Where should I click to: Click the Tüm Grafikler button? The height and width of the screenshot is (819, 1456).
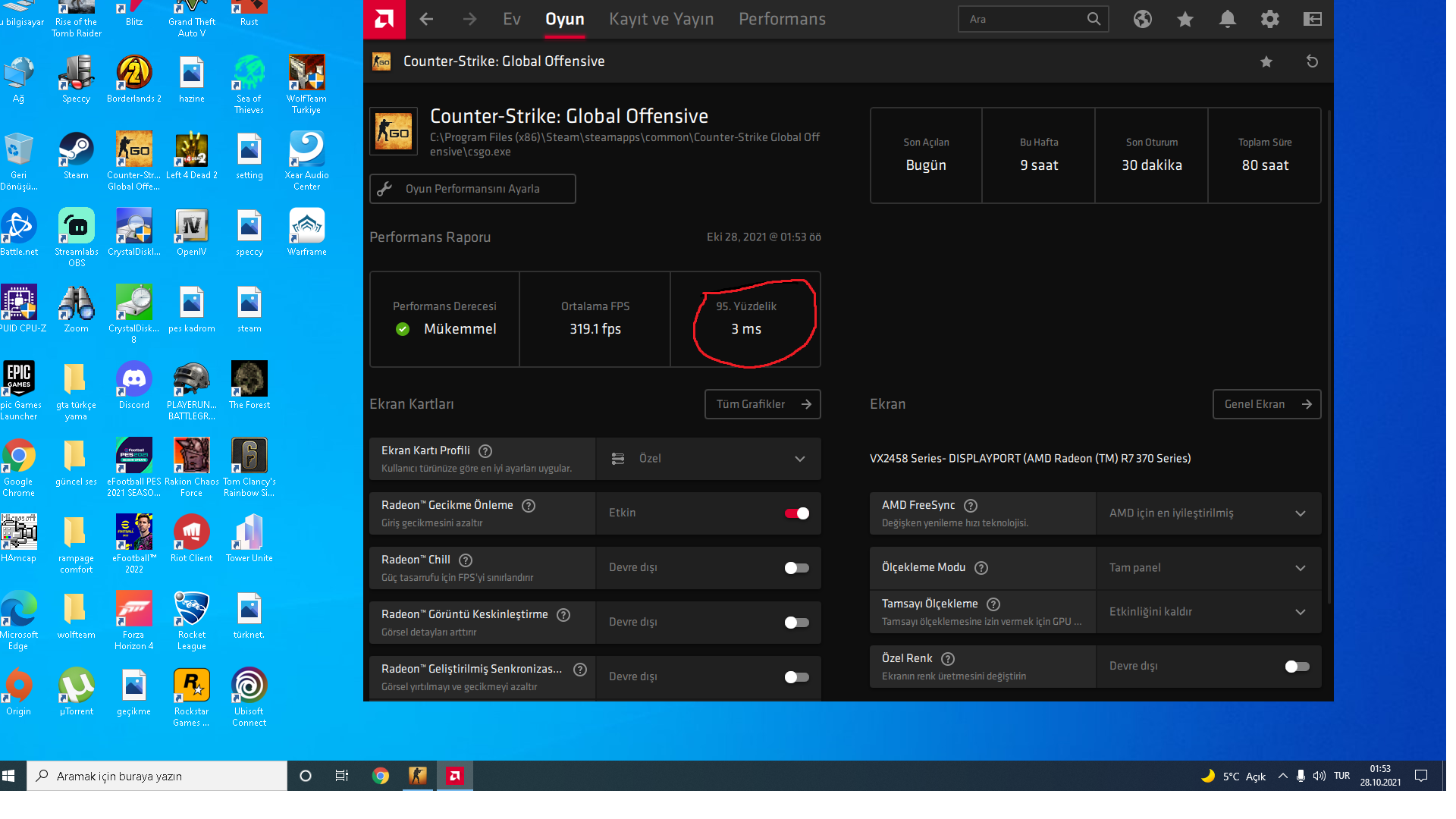coord(762,404)
